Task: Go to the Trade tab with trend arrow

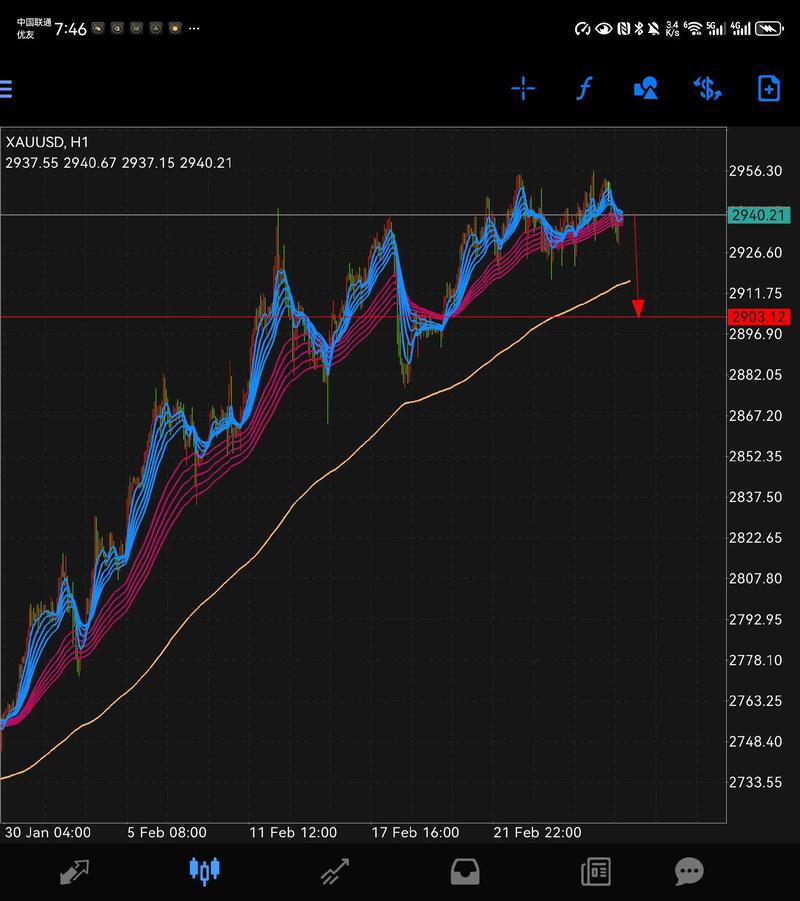Action: tap(334, 871)
